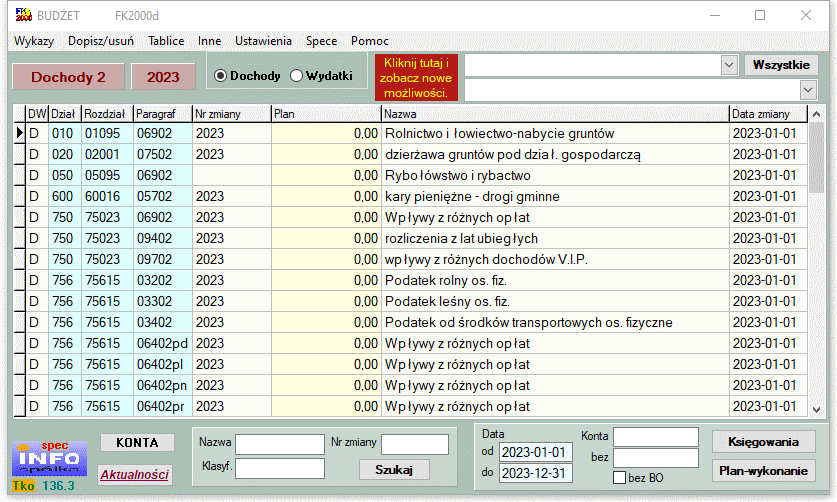Open the Wykazy menu

pyautogui.click(x=34, y=41)
